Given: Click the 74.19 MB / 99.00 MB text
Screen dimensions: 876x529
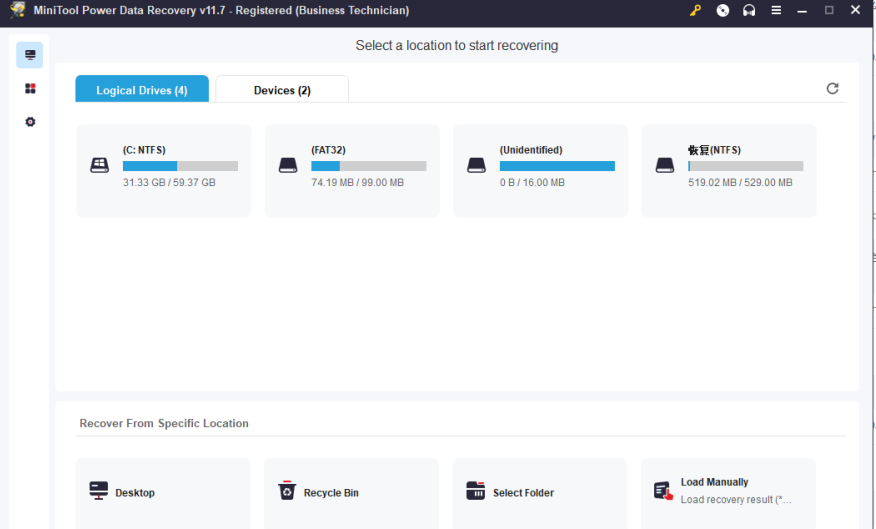Looking at the screenshot, I should coord(358,182).
